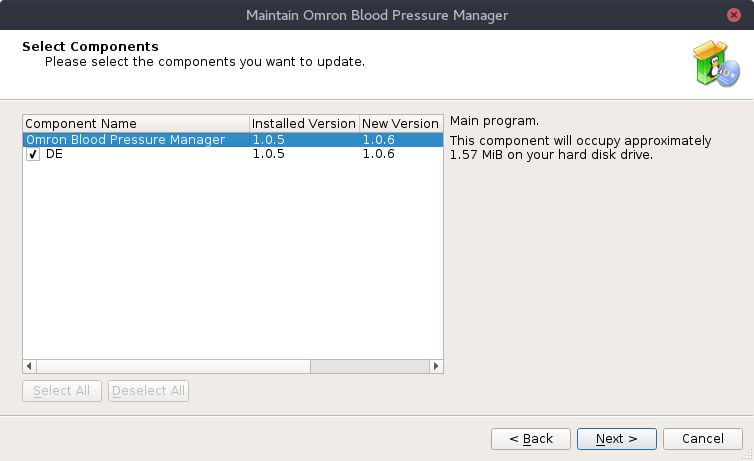Screen dimensions: 754x461
Task: Click the scrollbar track right of thumb
Action: click(x=370, y=366)
